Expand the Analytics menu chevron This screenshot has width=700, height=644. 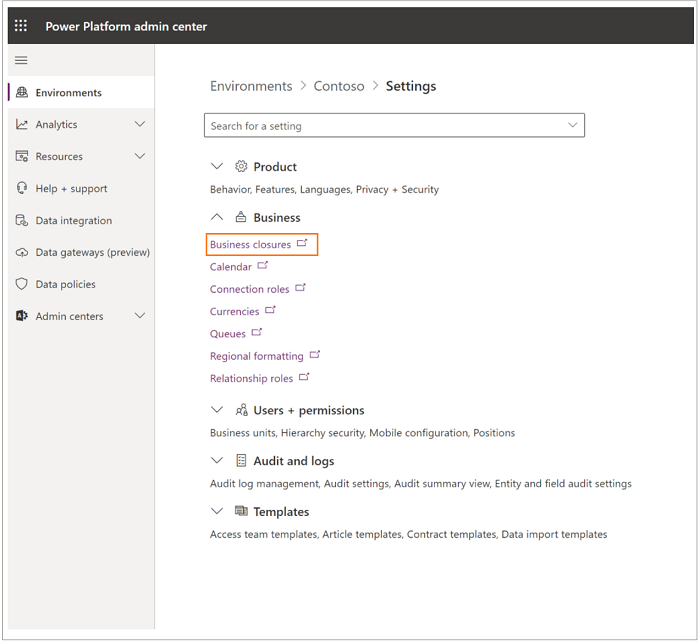point(140,124)
